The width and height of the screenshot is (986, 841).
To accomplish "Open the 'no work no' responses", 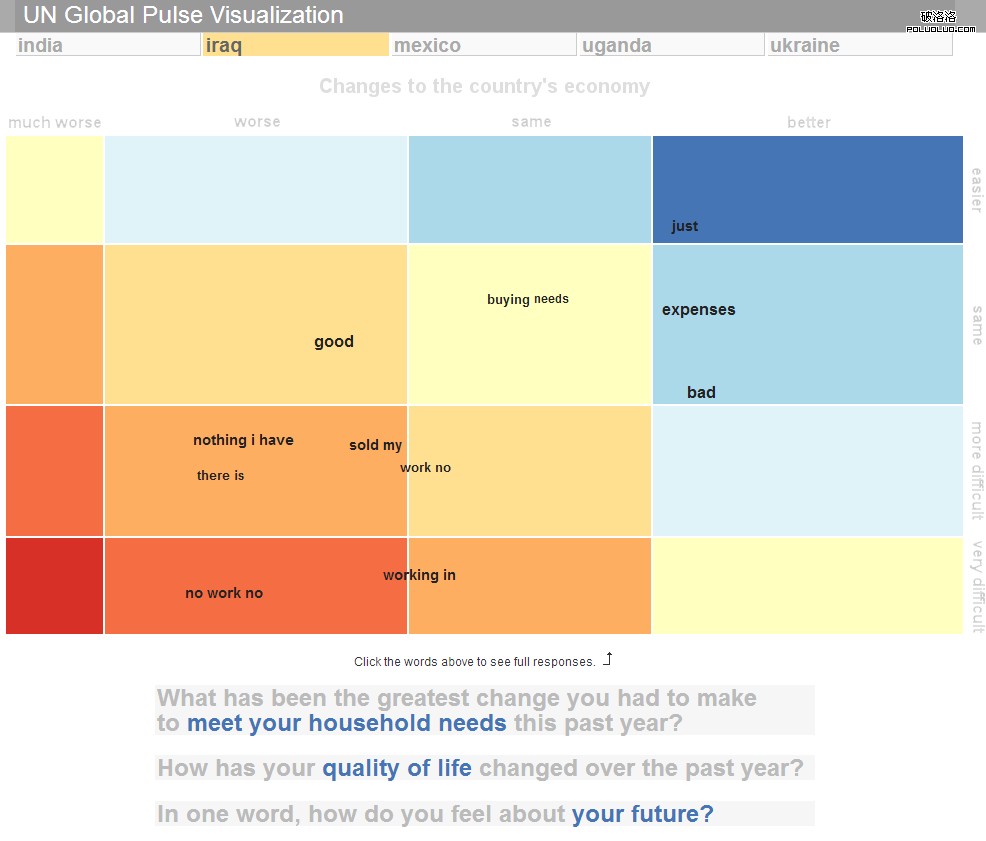I will point(224,593).
